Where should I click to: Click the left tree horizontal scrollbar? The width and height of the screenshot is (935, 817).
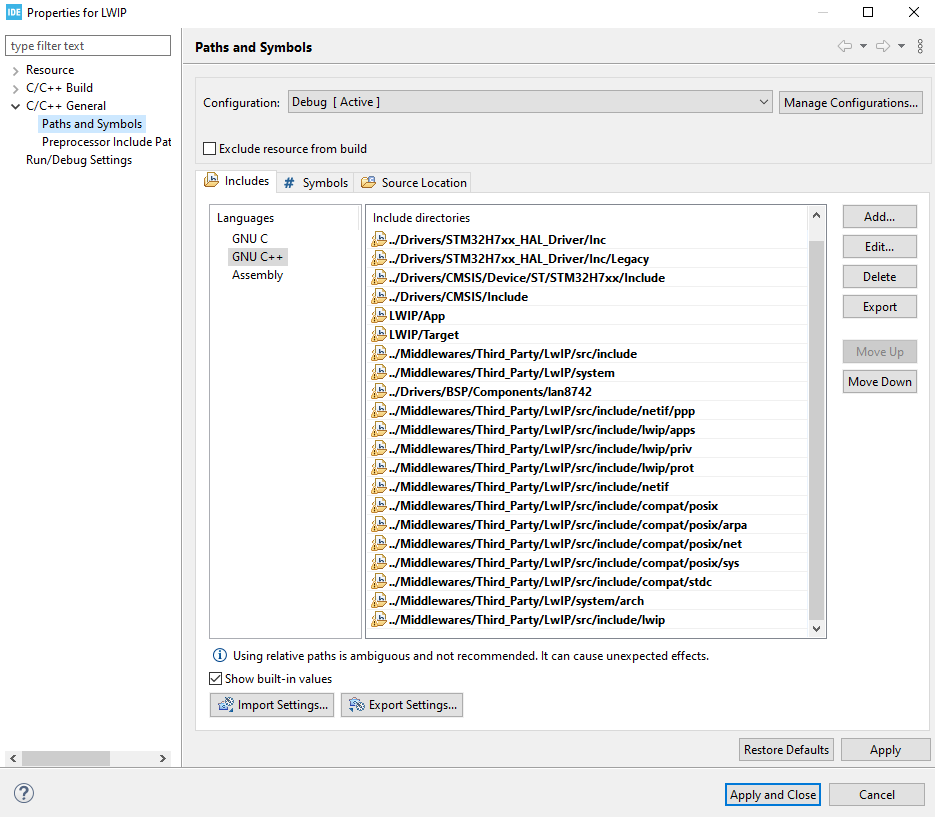66,758
